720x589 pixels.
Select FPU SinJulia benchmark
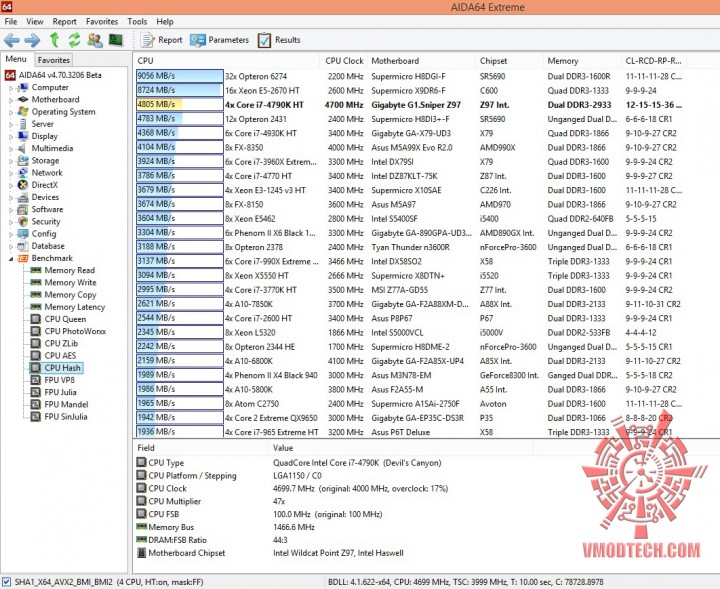click(x=66, y=417)
